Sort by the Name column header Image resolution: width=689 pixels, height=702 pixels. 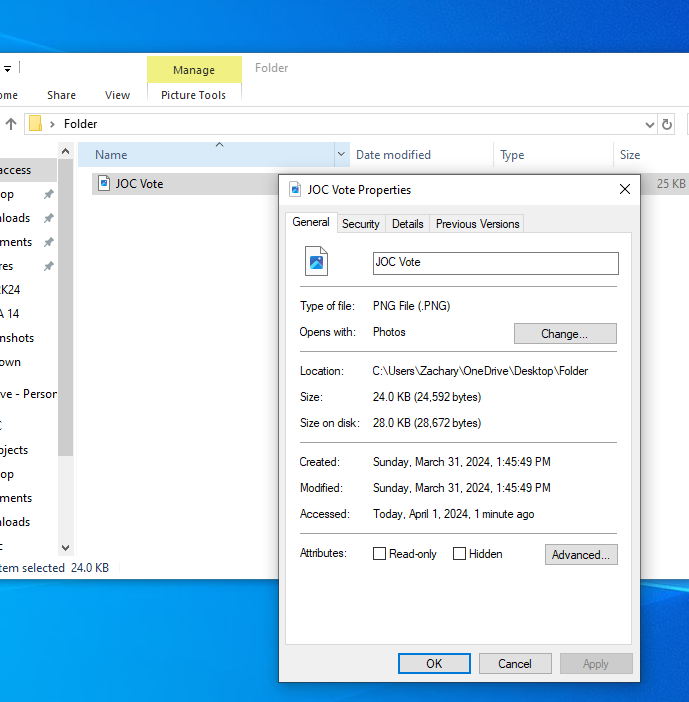click(x=206, y=154)
